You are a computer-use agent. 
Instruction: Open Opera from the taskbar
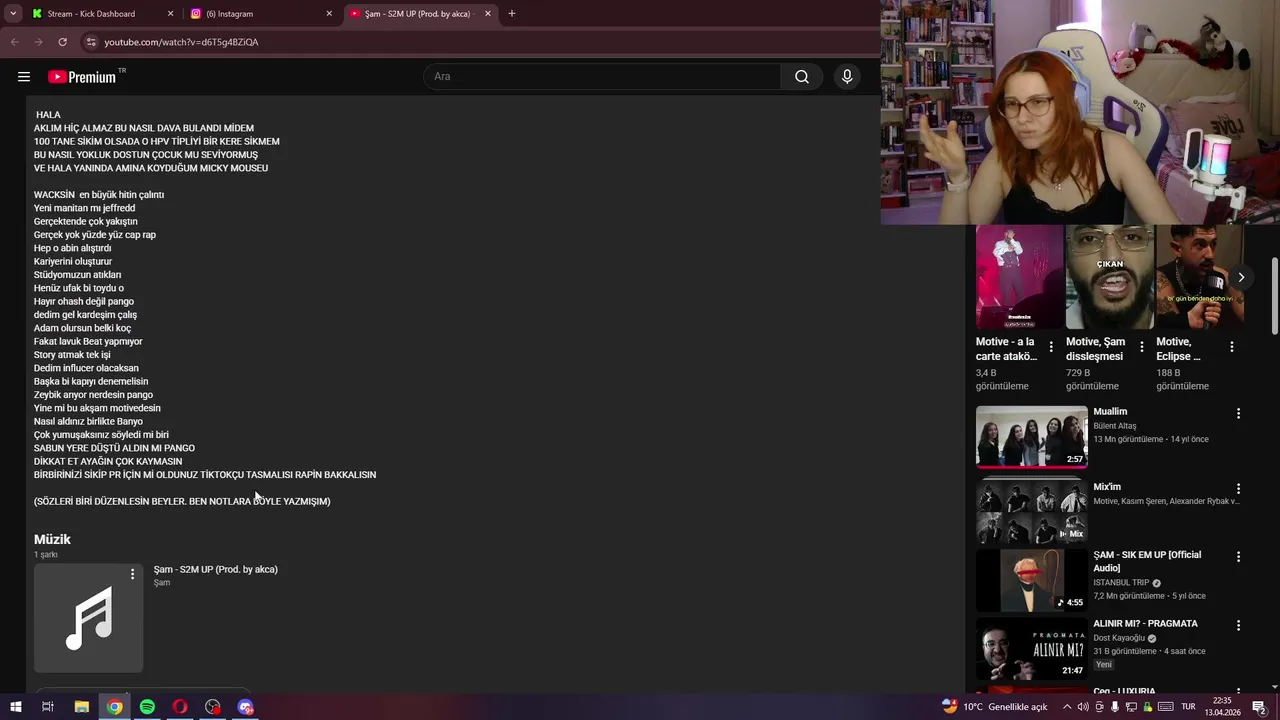pos(180,707)
